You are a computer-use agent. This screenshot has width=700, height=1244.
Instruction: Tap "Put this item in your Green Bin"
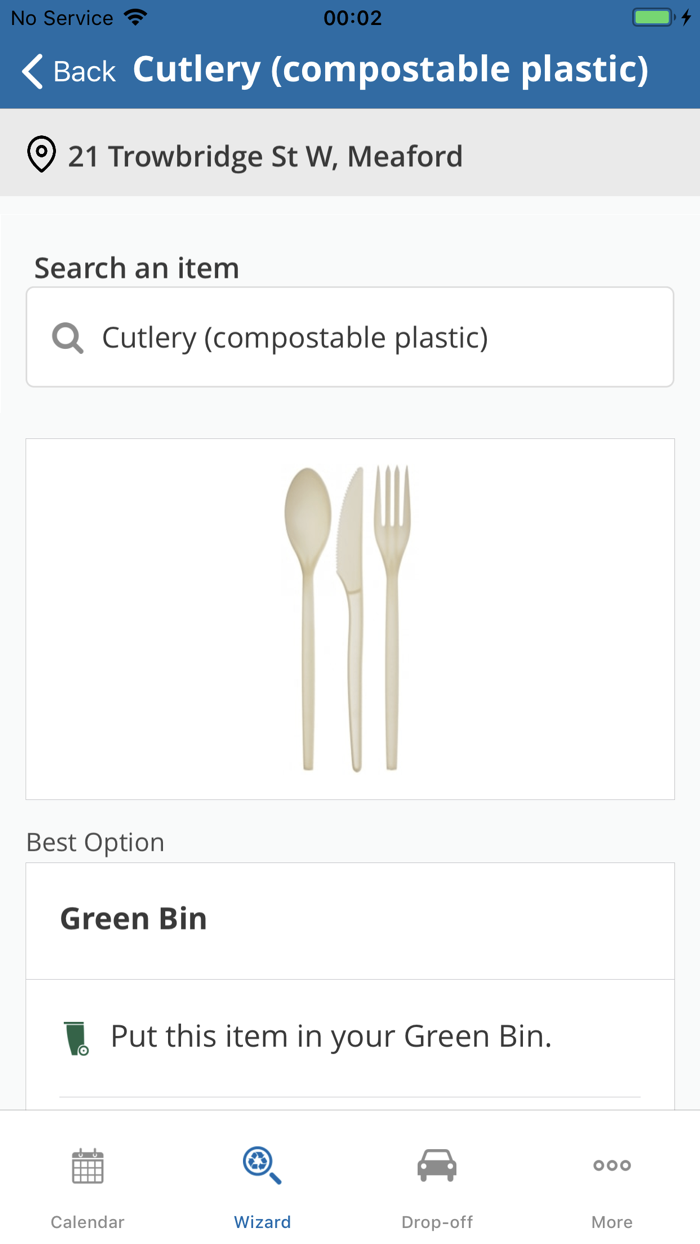[x=331, y=1037]
